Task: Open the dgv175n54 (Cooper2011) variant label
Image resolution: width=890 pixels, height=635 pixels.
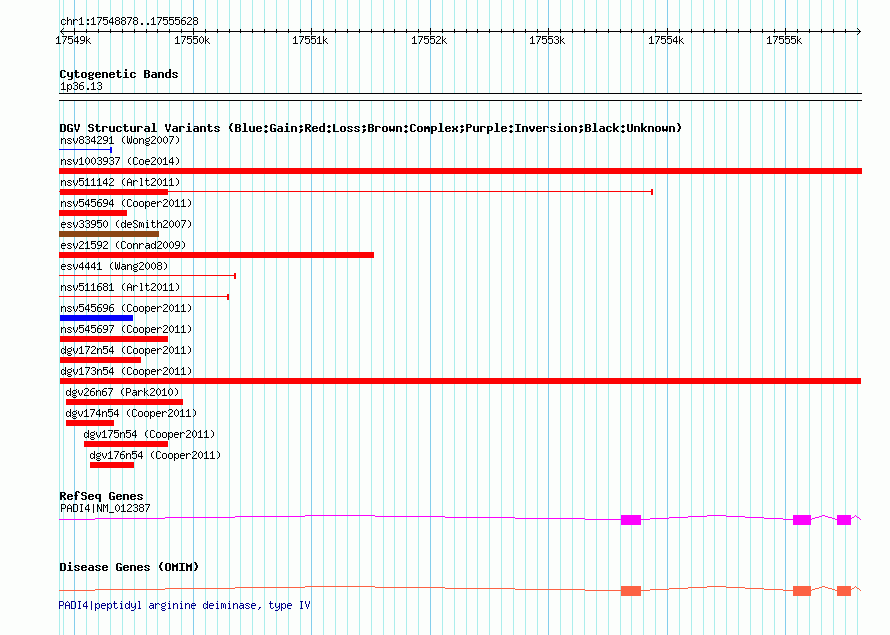Action: point(149,434)
